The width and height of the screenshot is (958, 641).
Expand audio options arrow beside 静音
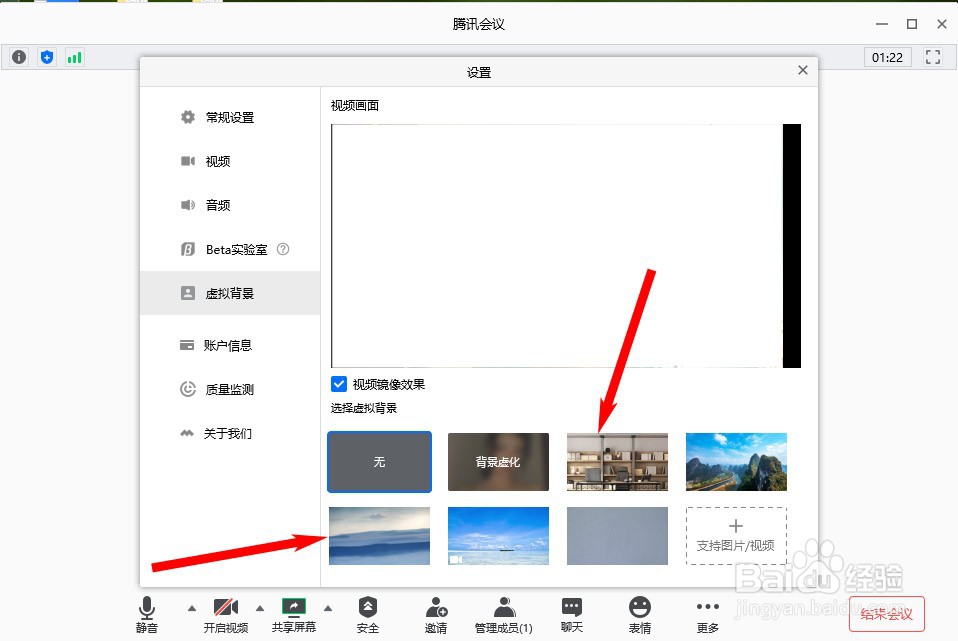pyautogui.click(x=192, y=608)
